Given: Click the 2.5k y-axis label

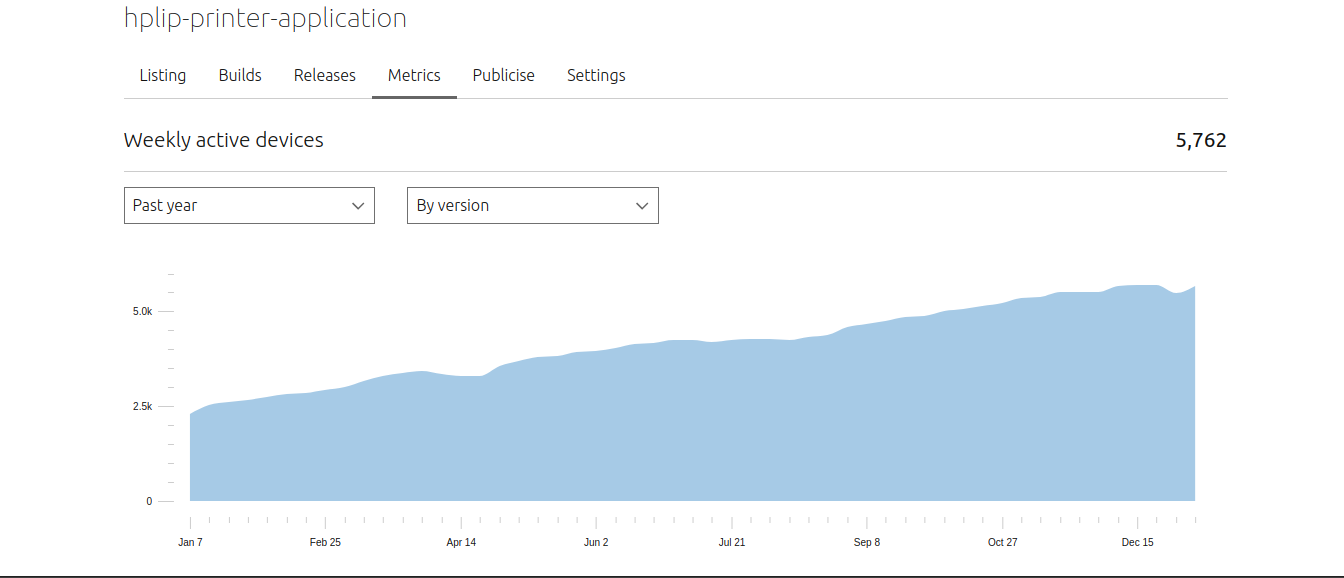Looking at the screenshot, I should [x=142, y=406].
